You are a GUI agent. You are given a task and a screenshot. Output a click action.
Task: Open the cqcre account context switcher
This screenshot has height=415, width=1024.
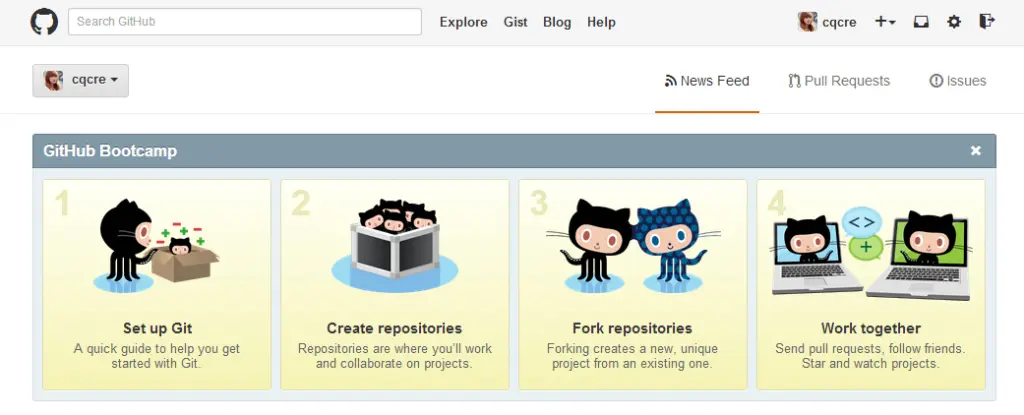(x=80, y=80)
